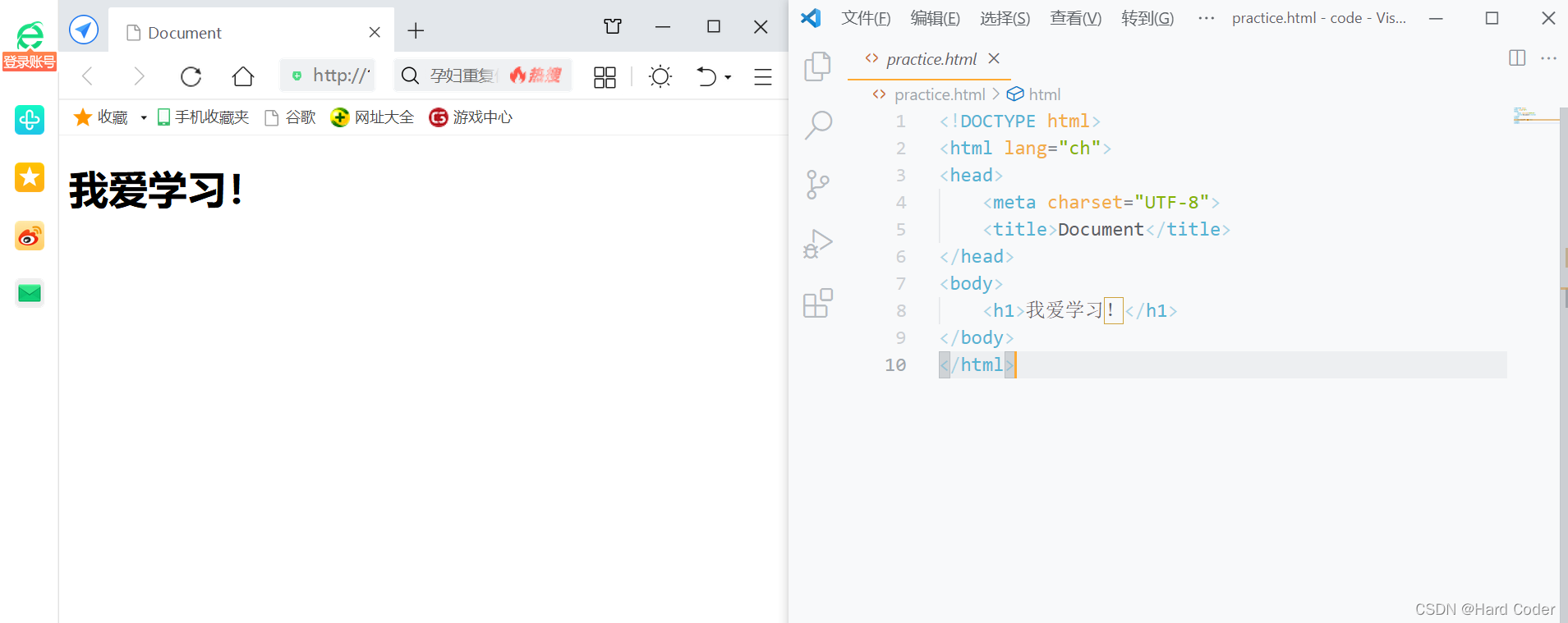
Task: Show more VS Code menus ellipsis
Action: pyautogui.click(x=1206, y=18)
